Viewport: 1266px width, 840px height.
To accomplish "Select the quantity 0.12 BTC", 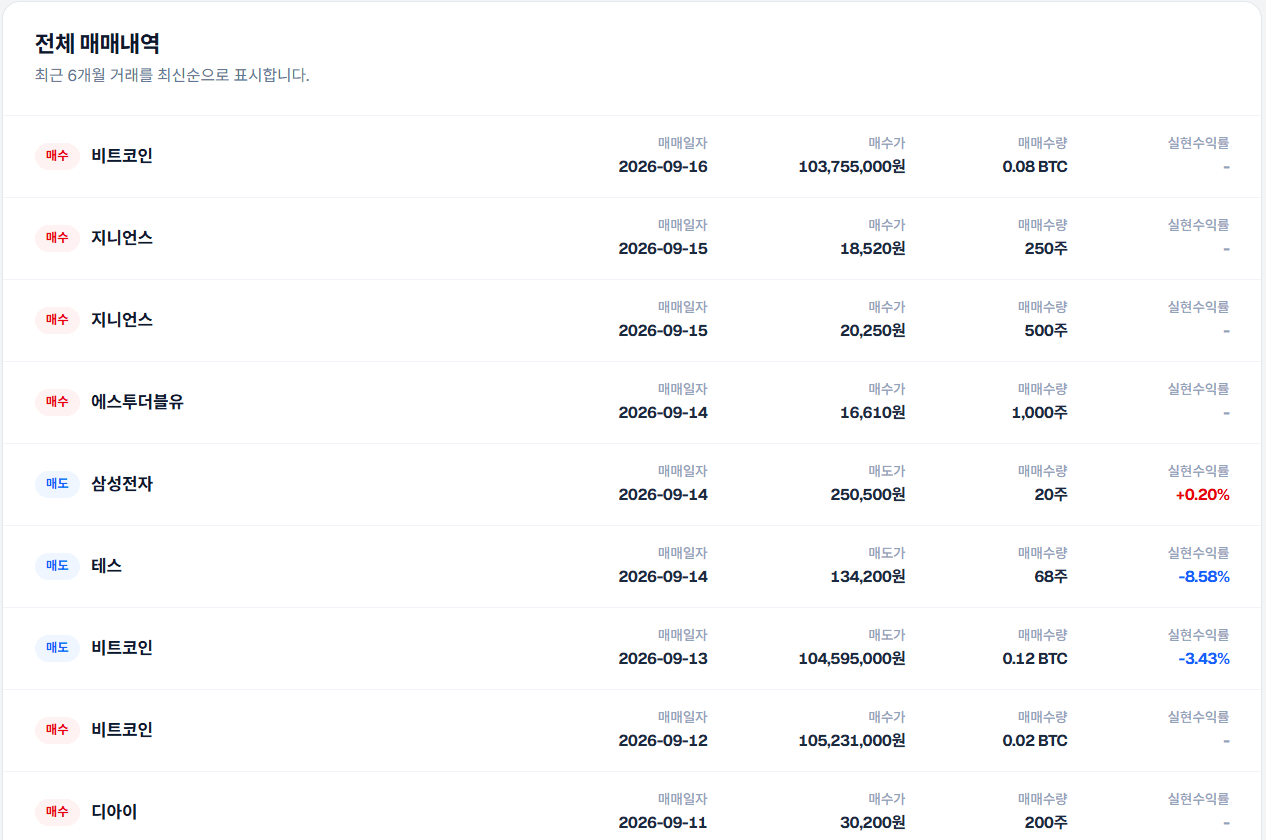I will 1035,659.
